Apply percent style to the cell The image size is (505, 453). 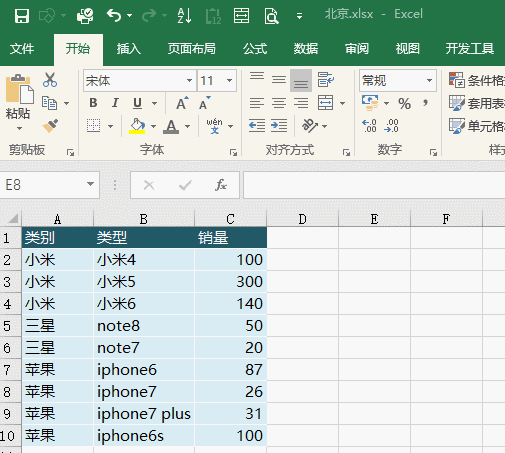point(404,104)
